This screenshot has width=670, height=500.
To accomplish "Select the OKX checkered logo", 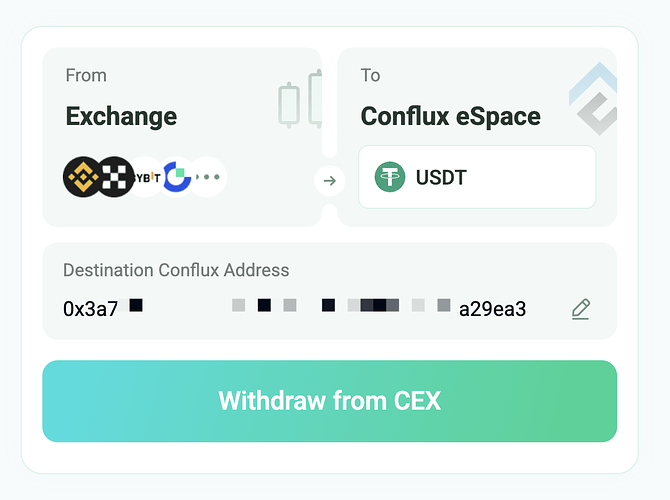I will [x=114, y=176].
